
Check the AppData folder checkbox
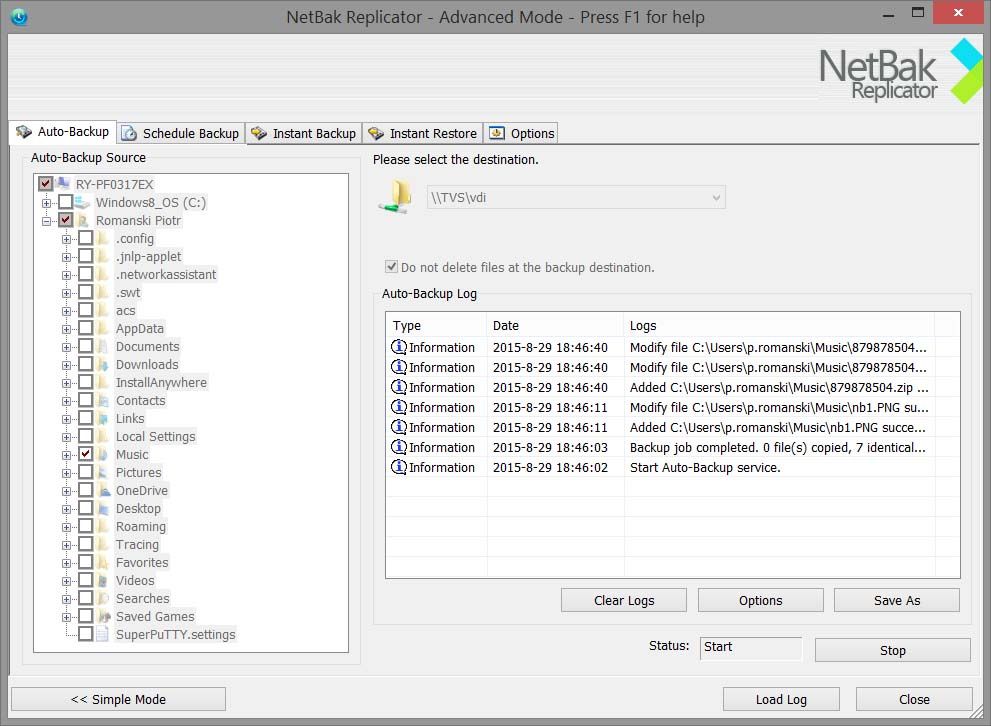pyautogui.click(x=85, y=328)
